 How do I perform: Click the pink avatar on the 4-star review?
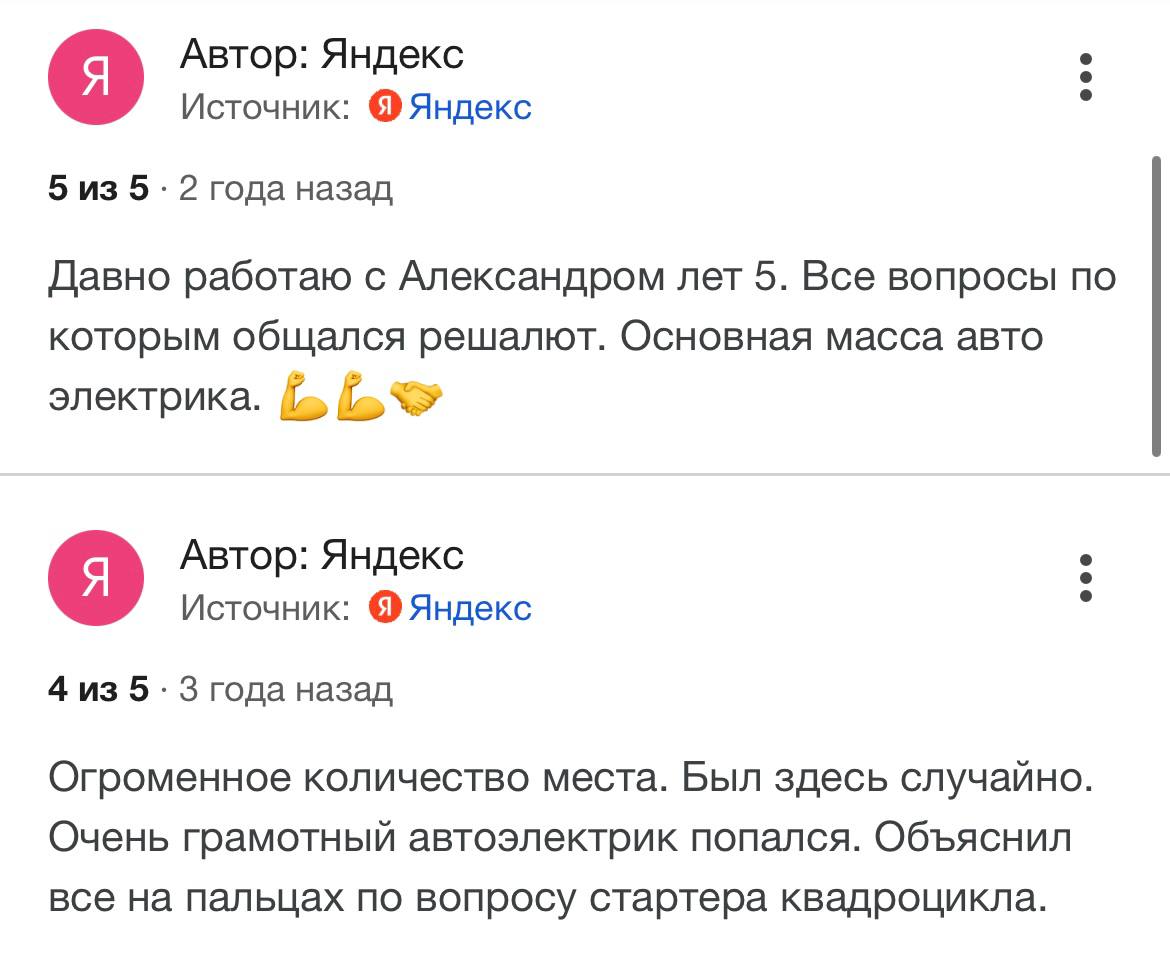tap(96, 578)
